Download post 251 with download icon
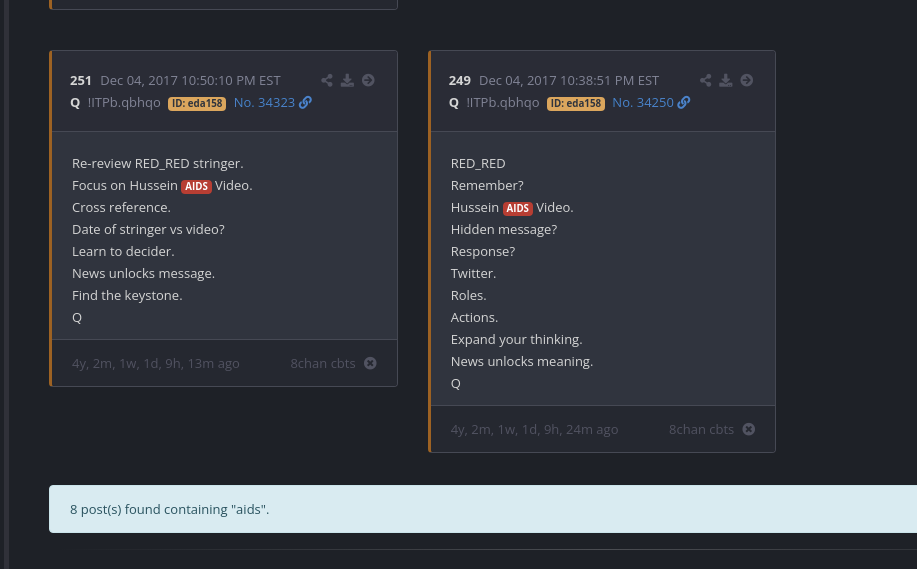The image size is (917, 569). click(347, 80)
